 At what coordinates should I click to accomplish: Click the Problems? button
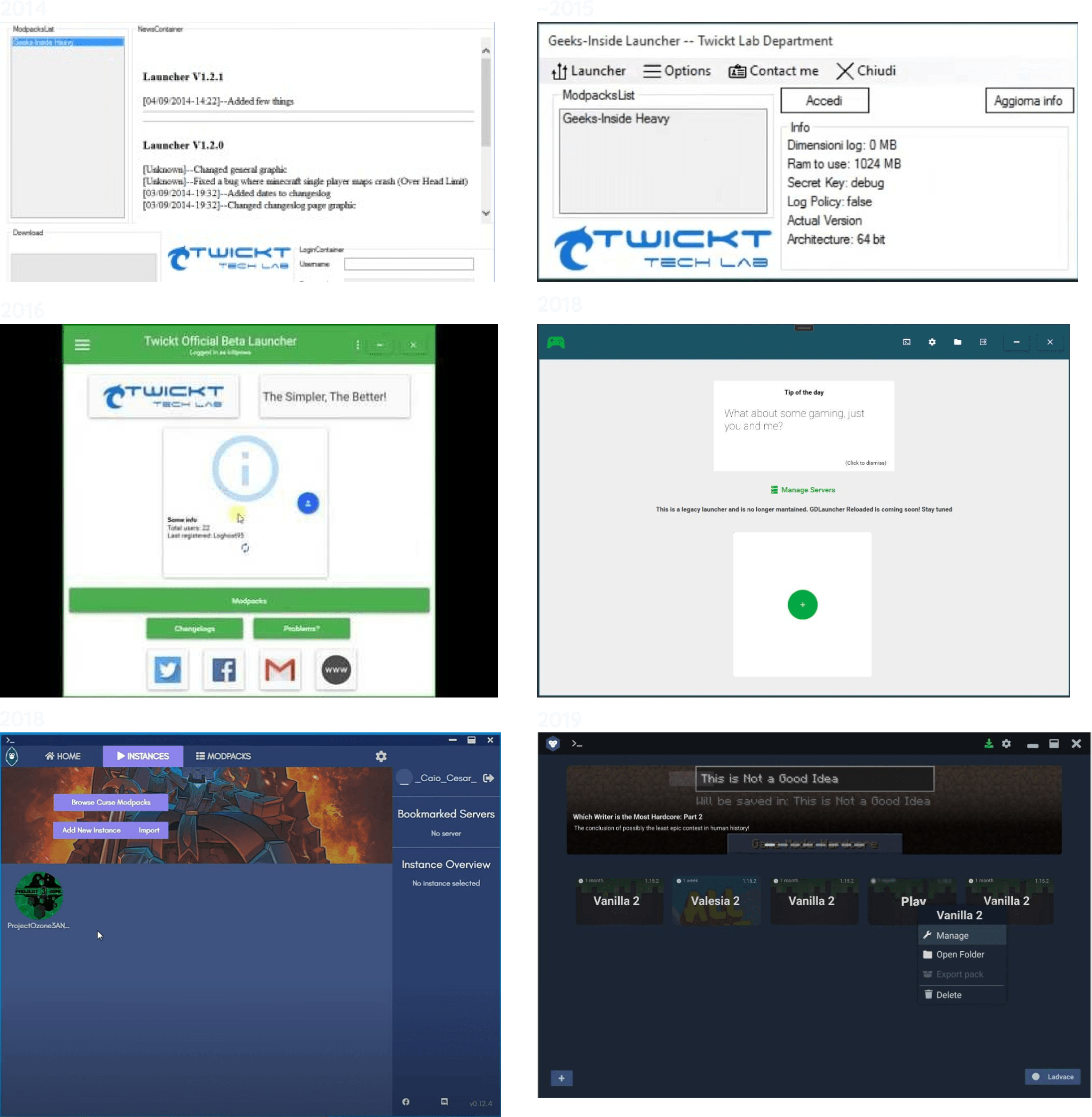(301, 628)
